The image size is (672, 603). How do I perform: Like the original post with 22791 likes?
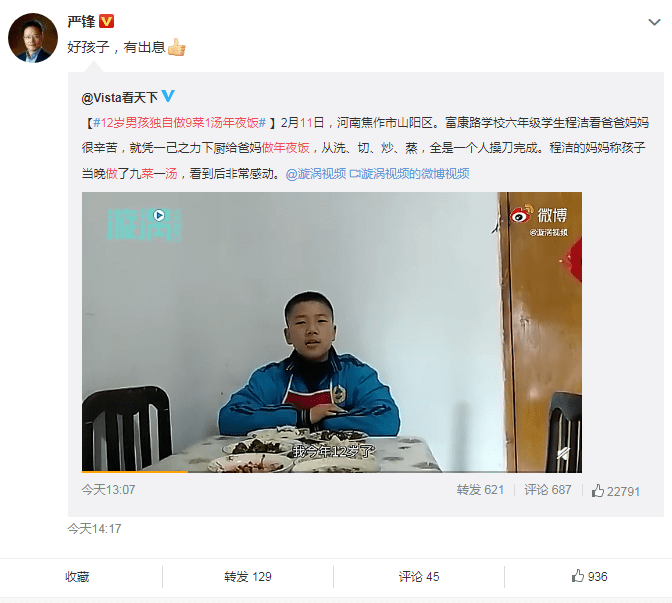pos(616,491)
